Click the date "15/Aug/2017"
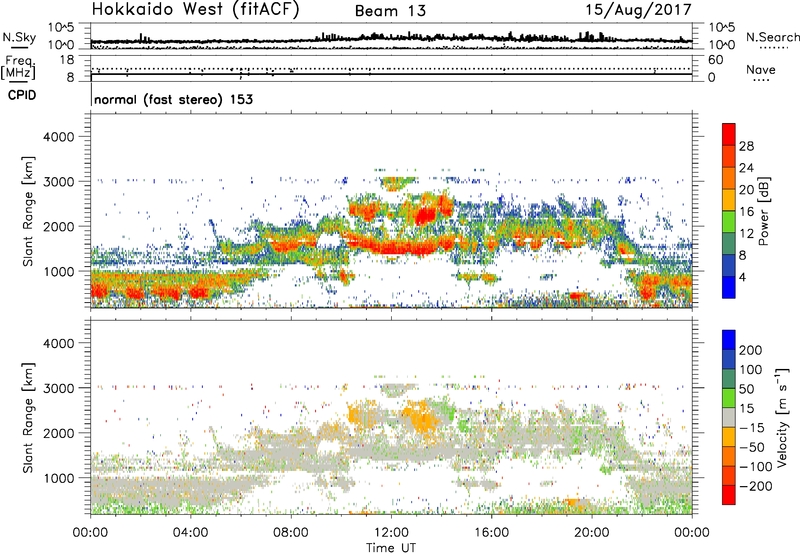Viewport: 800px width, 554px height. (638, 9)
